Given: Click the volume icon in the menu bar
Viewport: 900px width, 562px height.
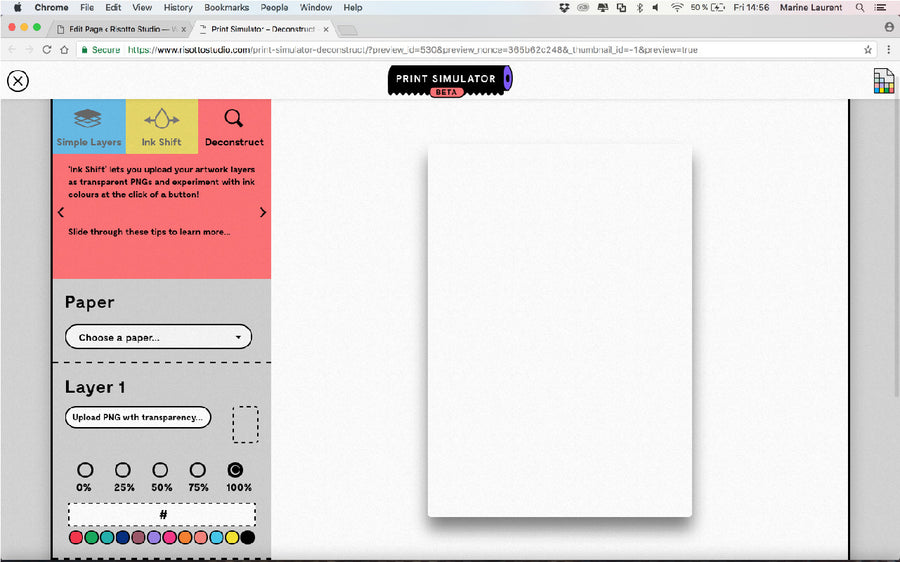Looking at the screenshot, I should pos(655,7).
